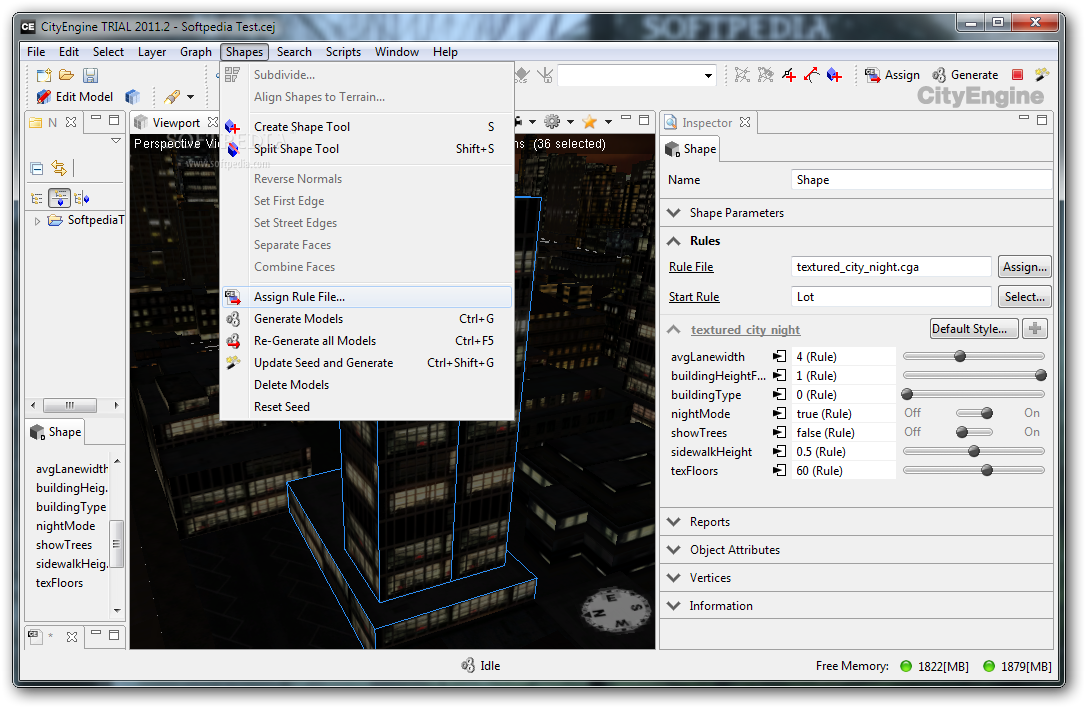Click the magic wand update seed icon
This screenshot has height=708, width=1086.
pos(1041,74)
